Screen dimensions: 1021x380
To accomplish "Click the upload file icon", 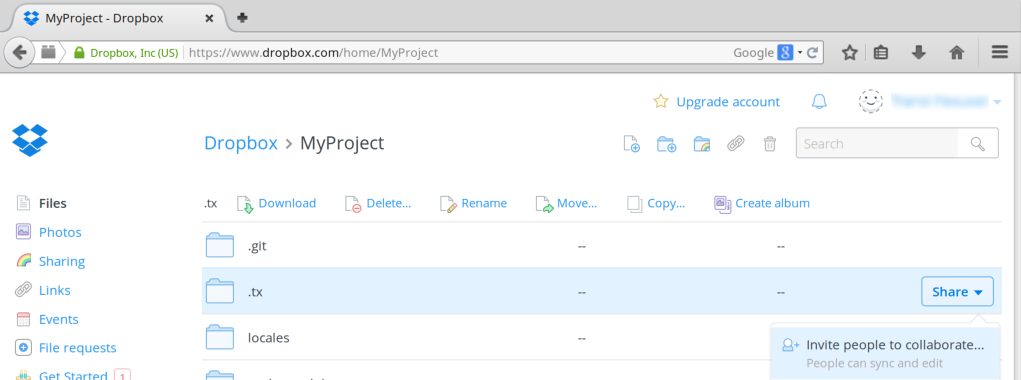I will 632,144.
